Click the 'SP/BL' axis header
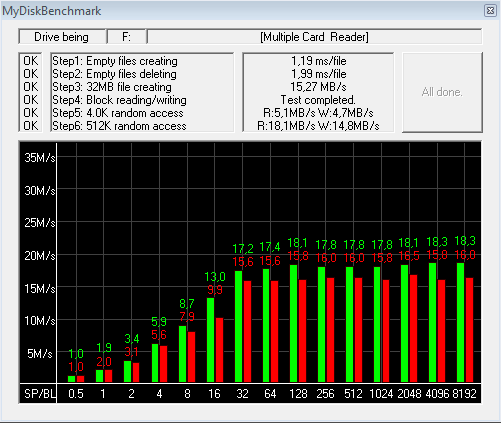Screen dimensions: 501x423 pyautogui.click(x=39, y=394)
